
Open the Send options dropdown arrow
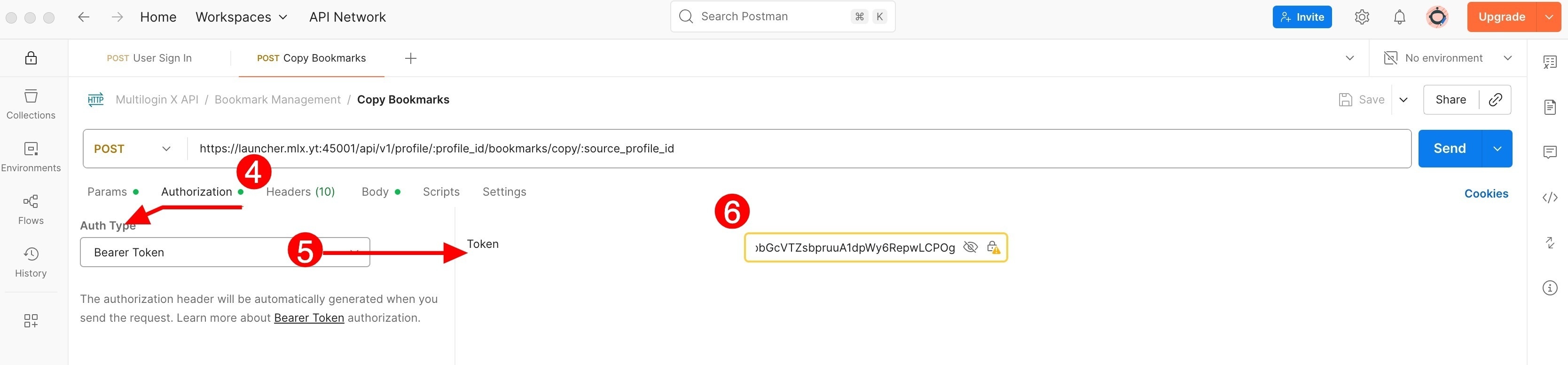point(1497,149)
